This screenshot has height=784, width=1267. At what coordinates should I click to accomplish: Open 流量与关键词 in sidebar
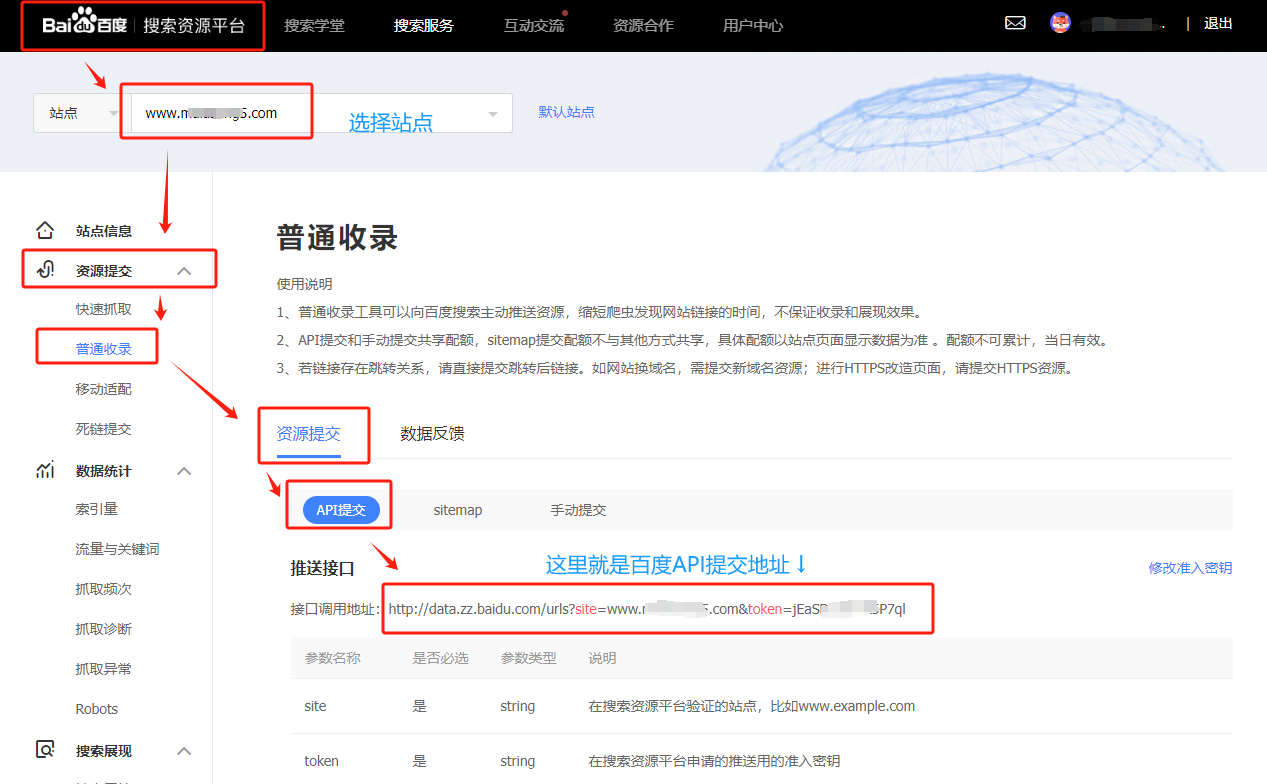point(118,549)
